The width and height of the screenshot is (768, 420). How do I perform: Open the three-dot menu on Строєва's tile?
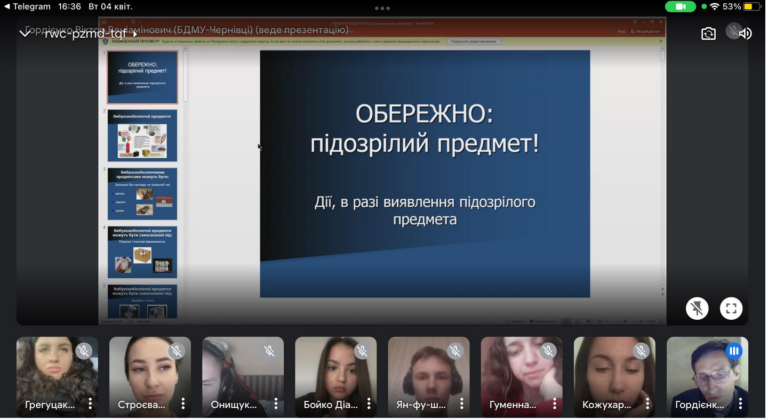click(183, 404)
